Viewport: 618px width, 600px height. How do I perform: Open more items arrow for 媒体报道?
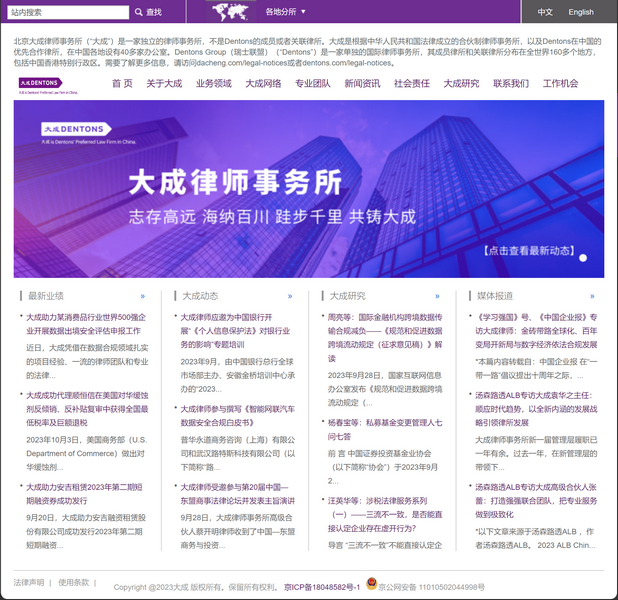(x=592, y=296)
